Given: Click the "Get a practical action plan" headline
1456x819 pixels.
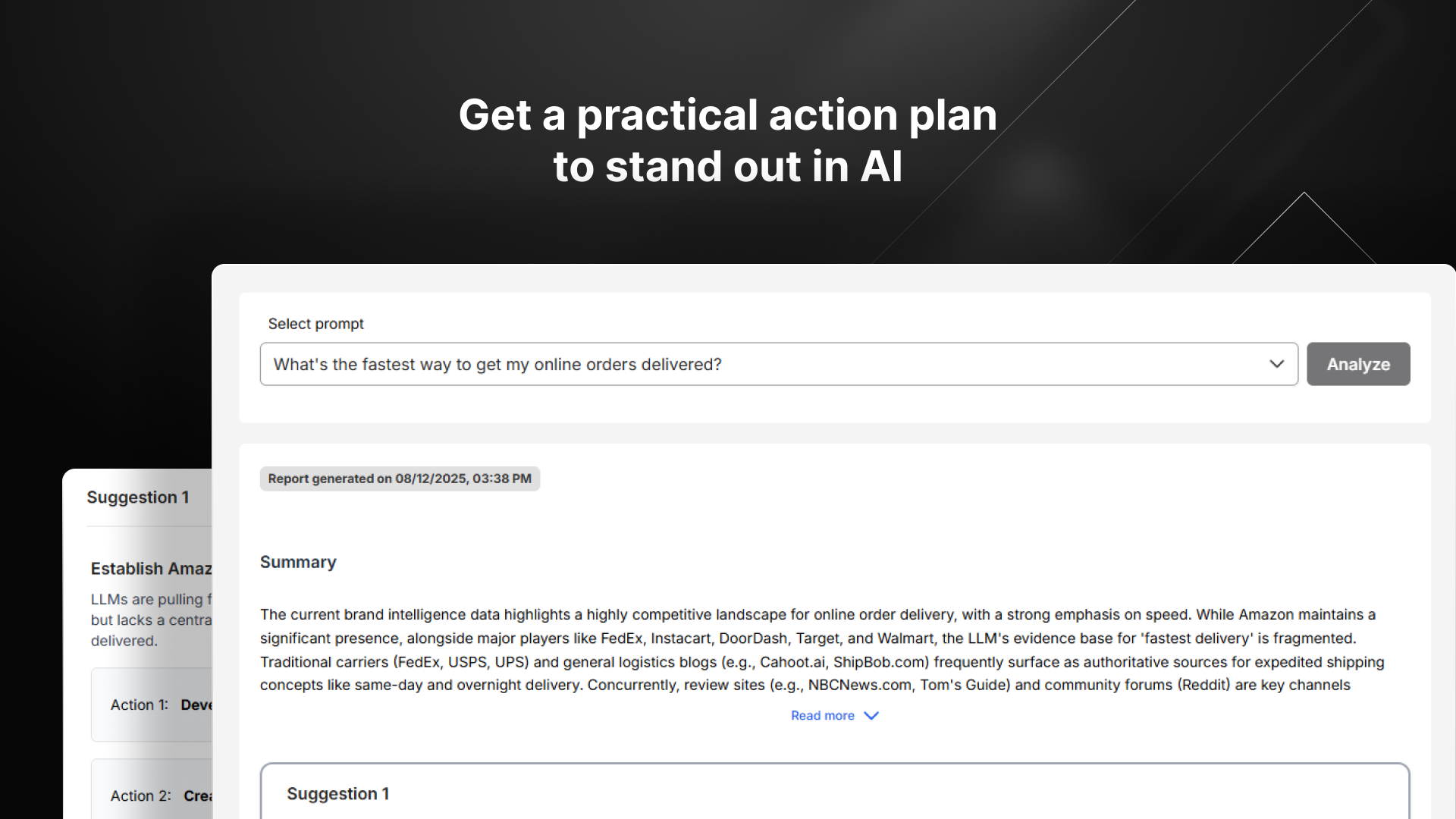Looking at the screenshot, I should [x=727, y=115].
